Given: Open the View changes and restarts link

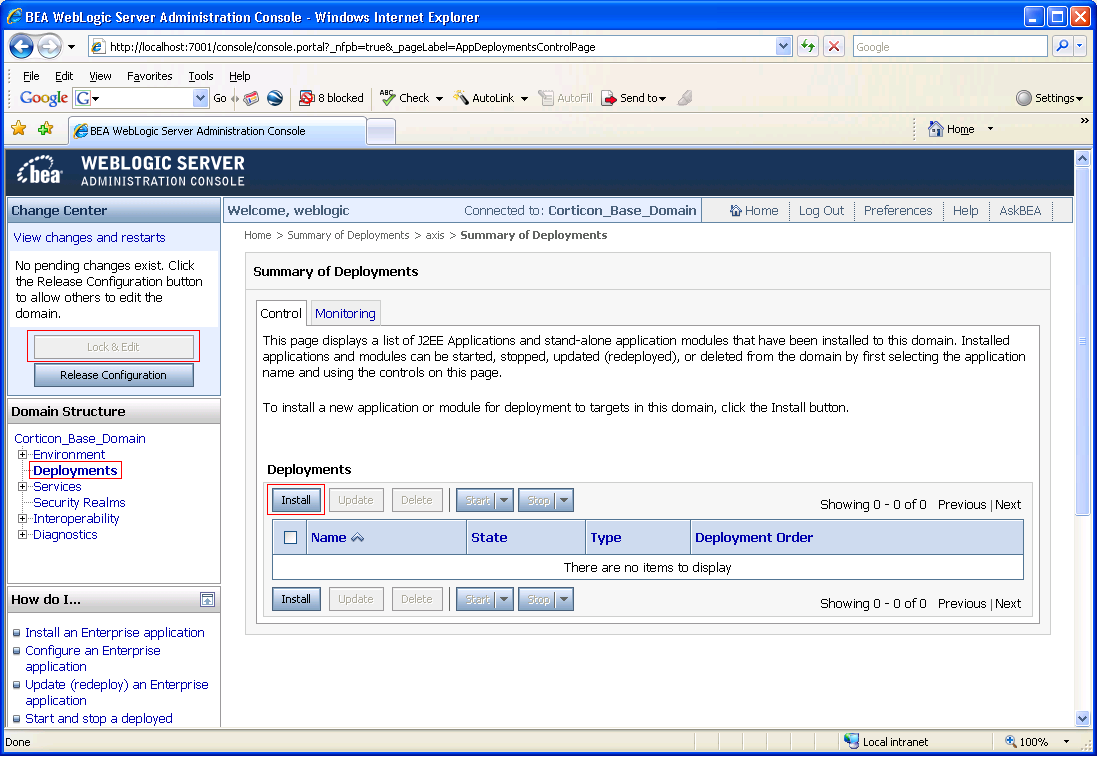Looking at the screenshot, I should (x=90, y=238).
